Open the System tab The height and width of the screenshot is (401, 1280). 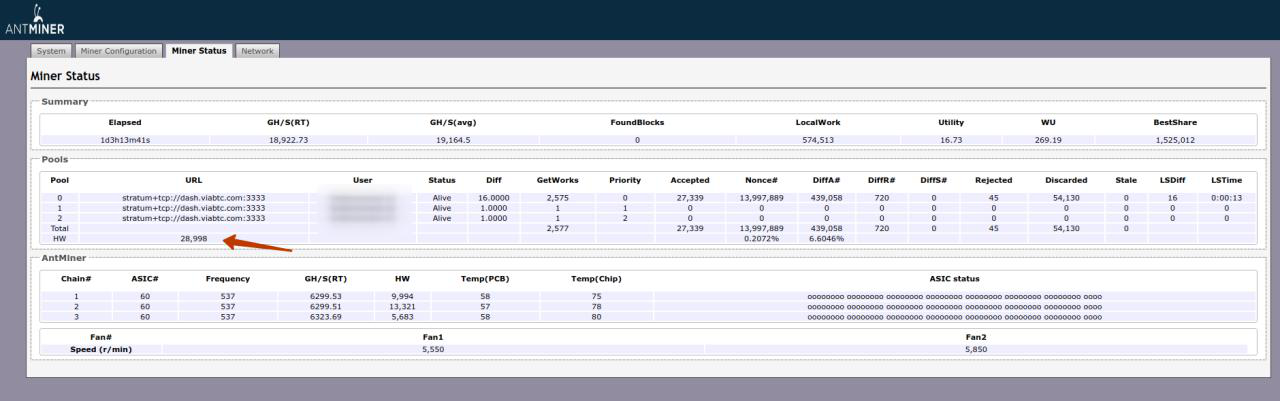50,51
